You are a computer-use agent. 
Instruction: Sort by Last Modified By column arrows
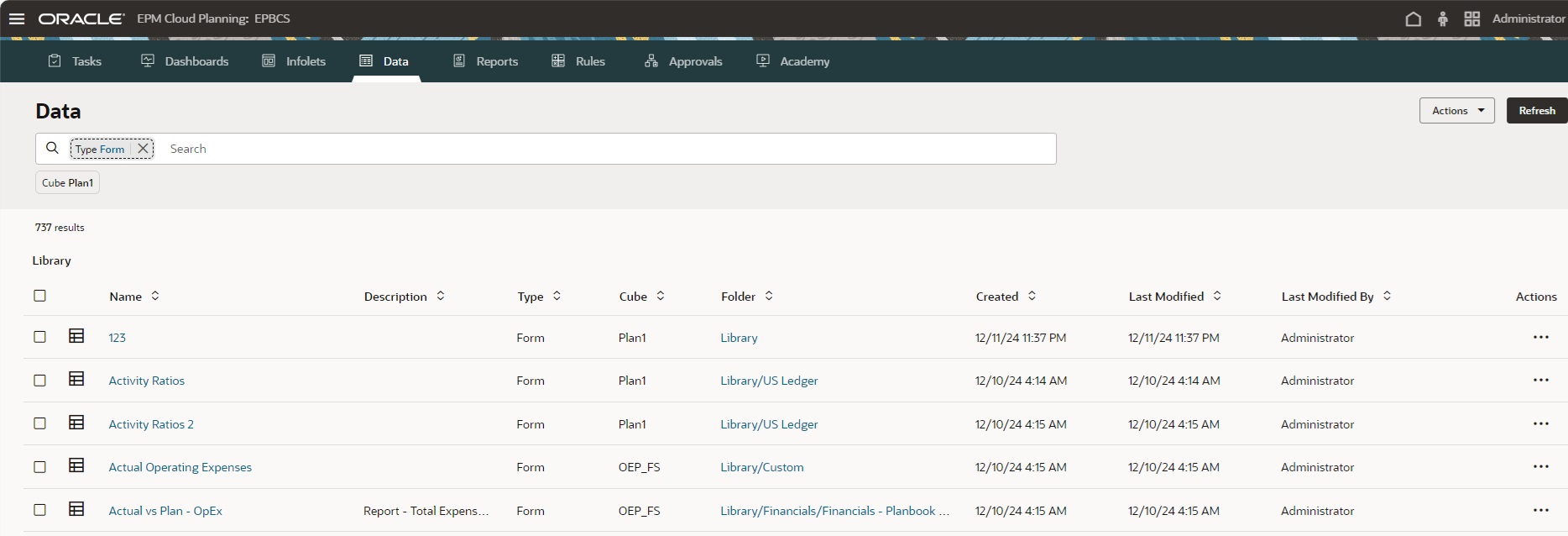pos(1387,296)
